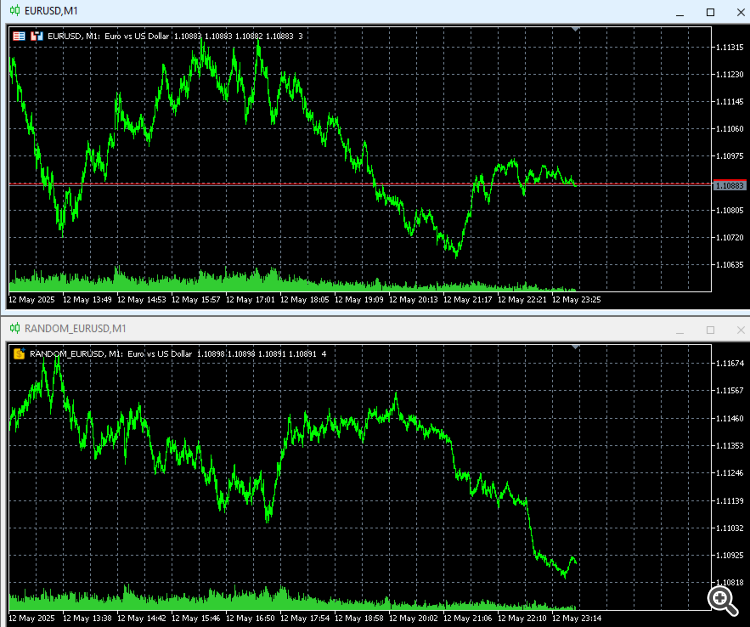
Task: Click the '12 May 19:09' time label
Action: (x=359, y=300)
